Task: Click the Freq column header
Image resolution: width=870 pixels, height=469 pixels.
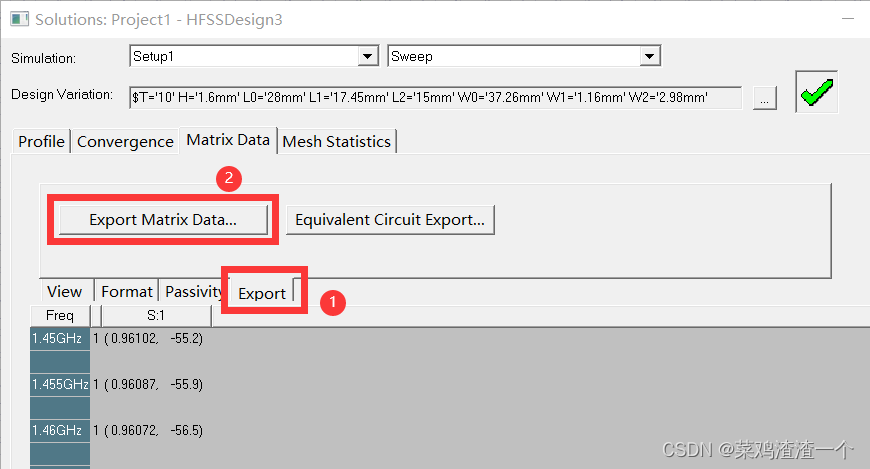Action: (x=60, y=316)
